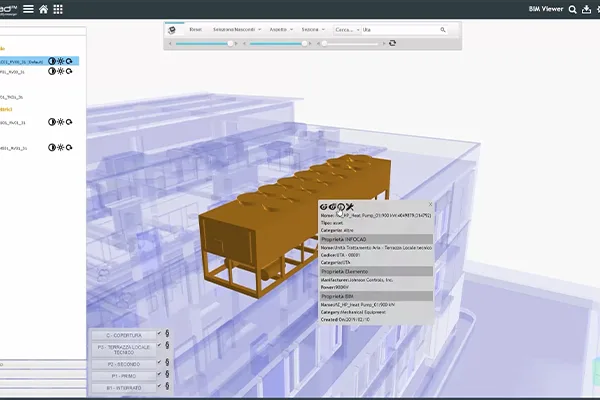Select P3 - TERRAZZA LOCALE TECNICO button
Viewport: 600px width, 400px height.
point(124,349)
